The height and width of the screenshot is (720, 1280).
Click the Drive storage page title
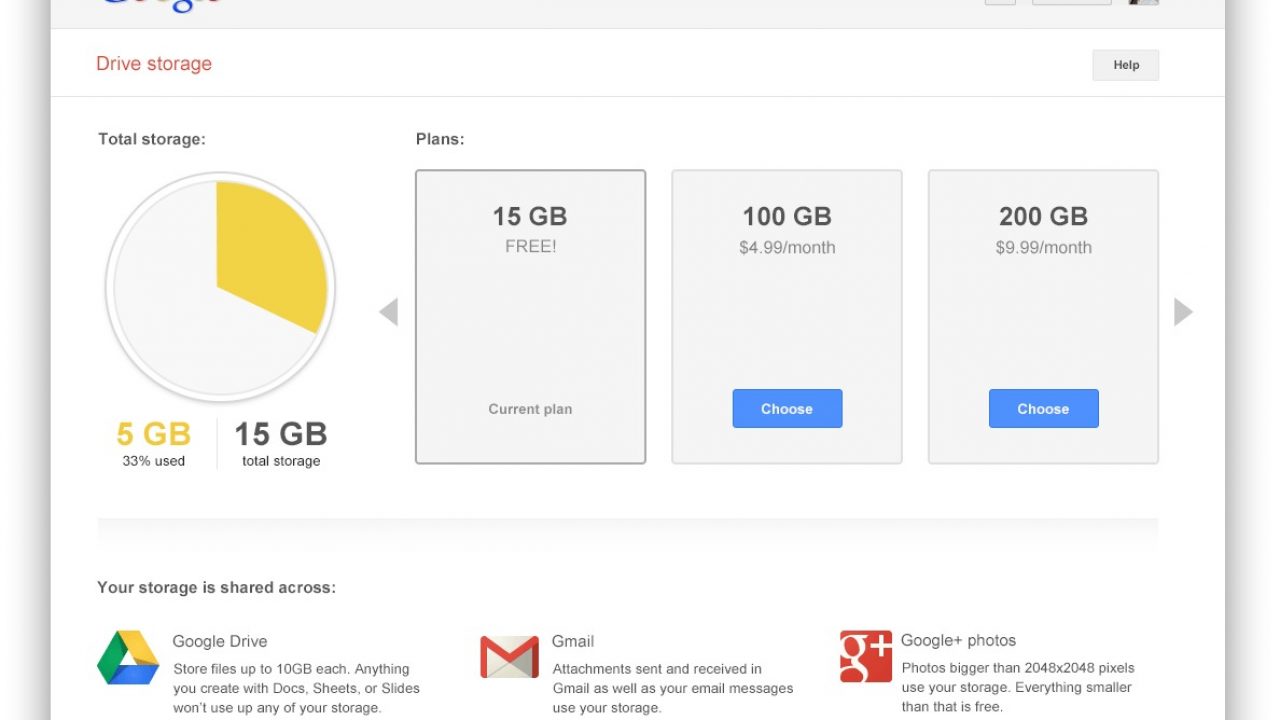tap(154, 64)
